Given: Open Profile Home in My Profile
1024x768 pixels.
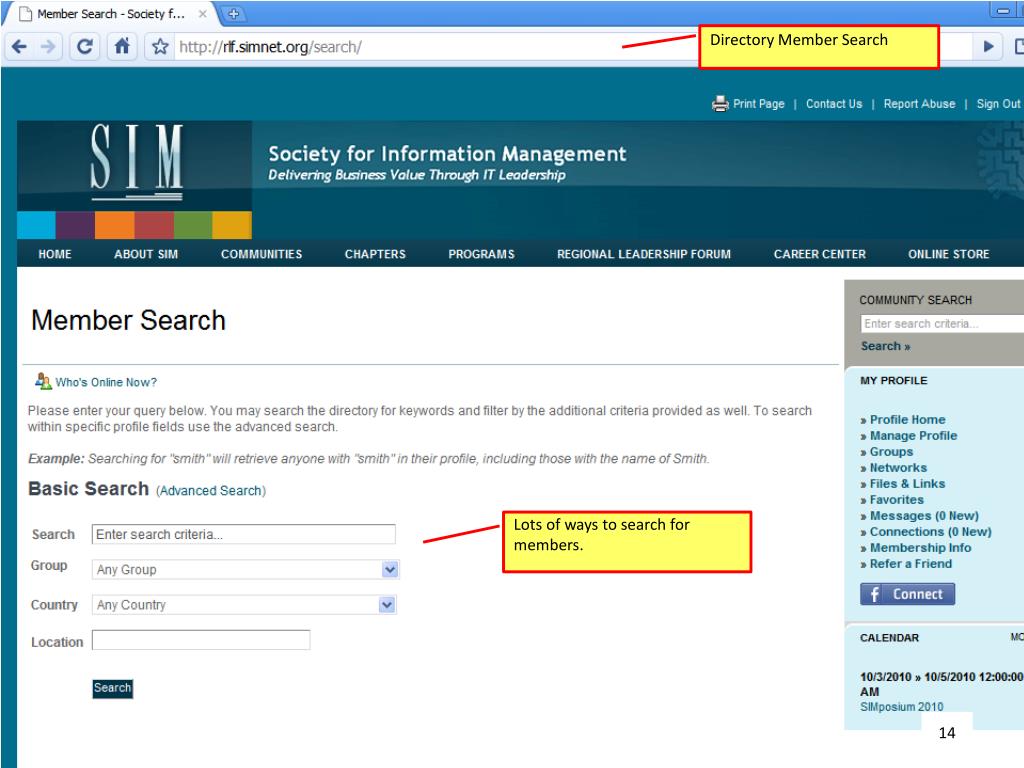Looking at the screenshot, I should [908, 419].
